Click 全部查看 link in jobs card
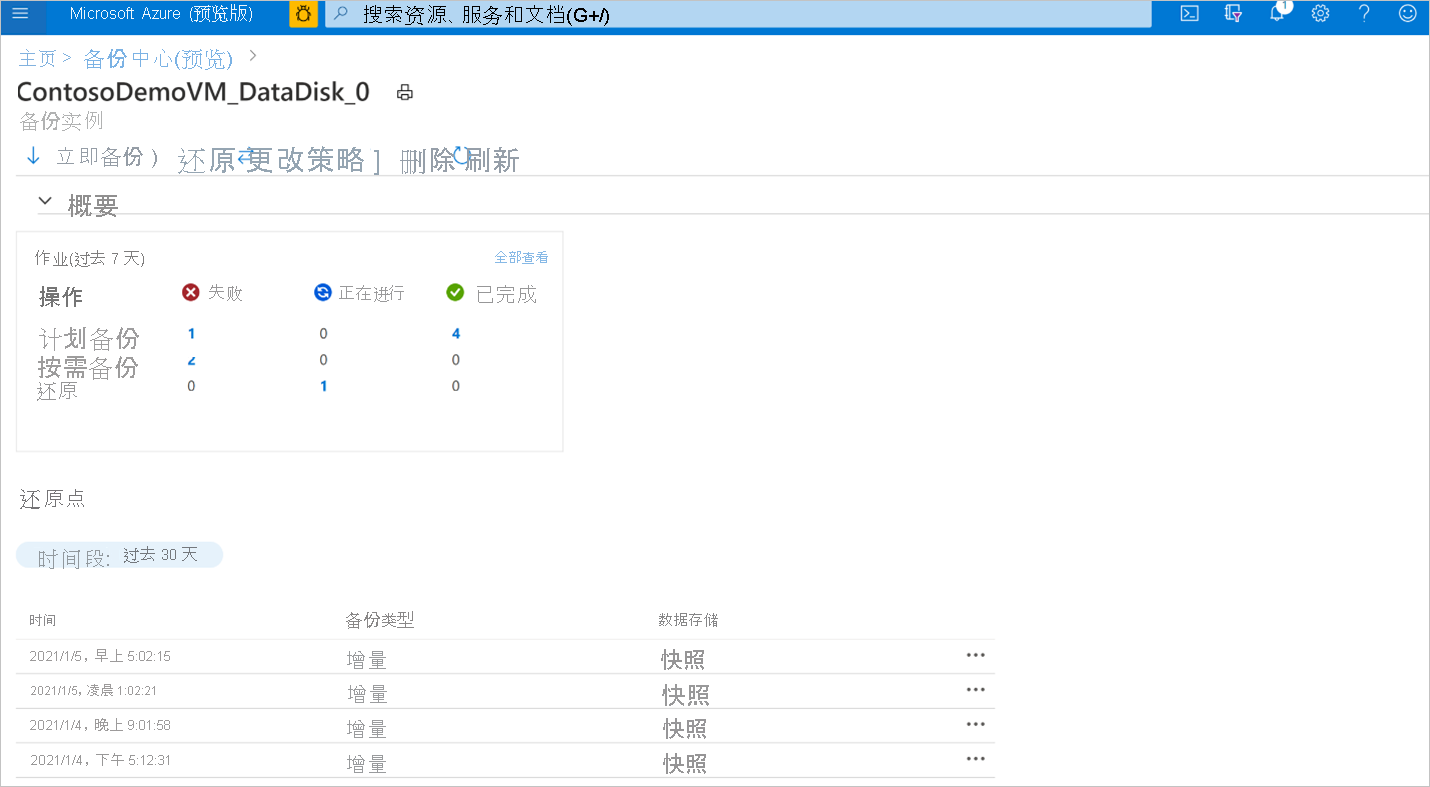 [521, 258]
